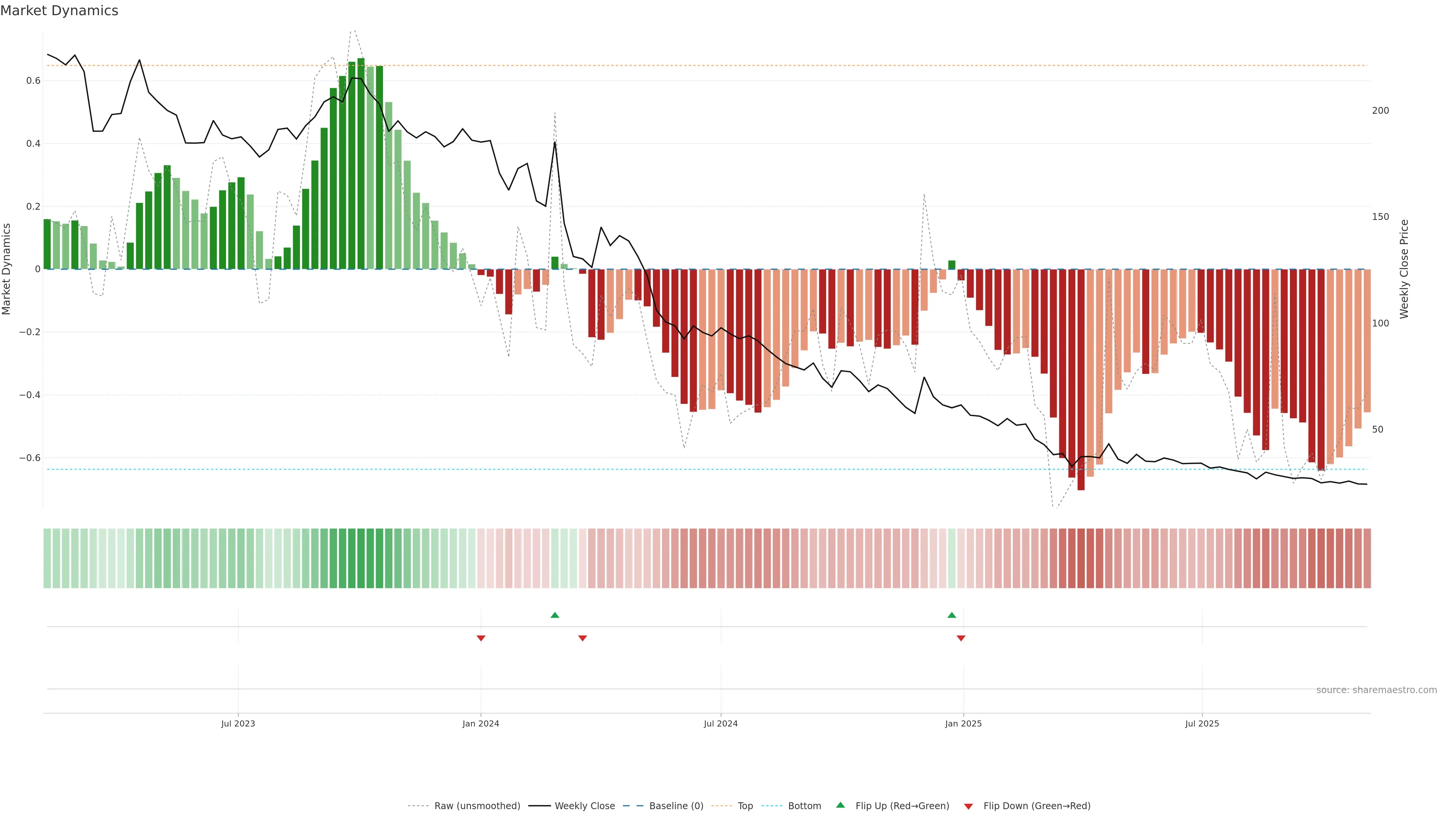Click red flip-down marker near Jan 2025
1456x819 pixels.
961,638
